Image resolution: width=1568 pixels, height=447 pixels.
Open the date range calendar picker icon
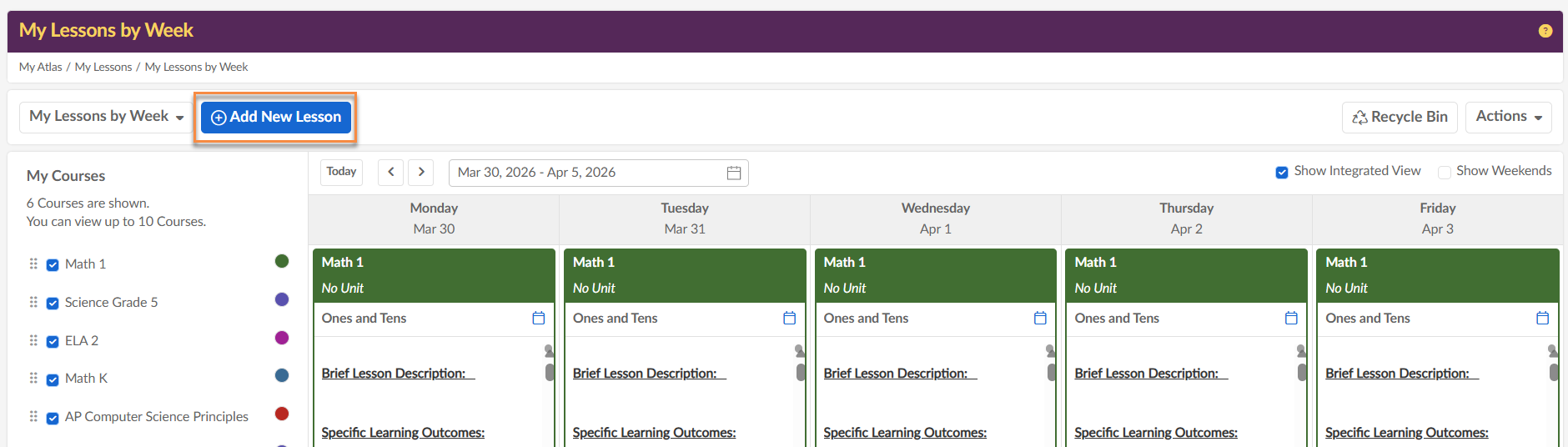(x=733, y=173)
